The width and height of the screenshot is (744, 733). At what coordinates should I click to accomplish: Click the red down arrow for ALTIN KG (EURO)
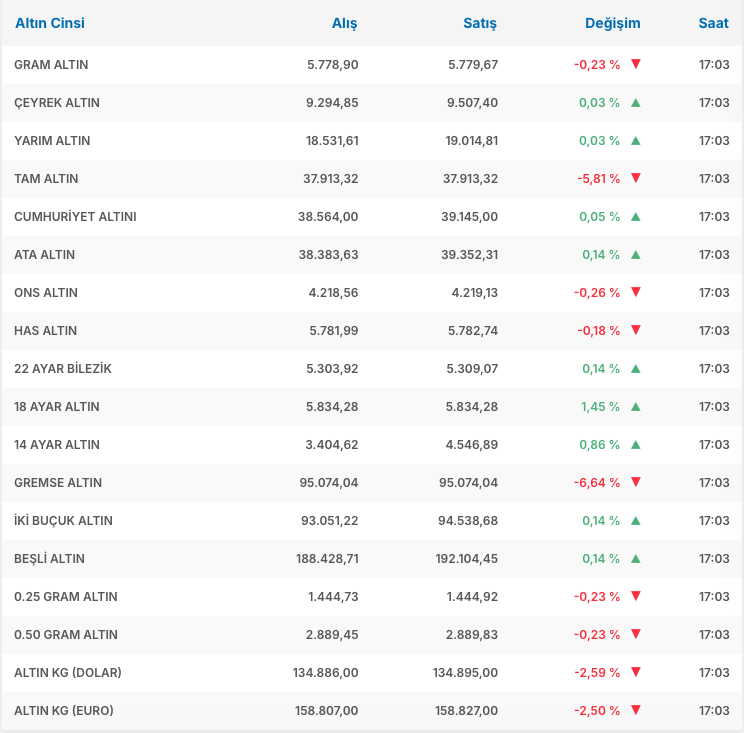tap(635, 710)
